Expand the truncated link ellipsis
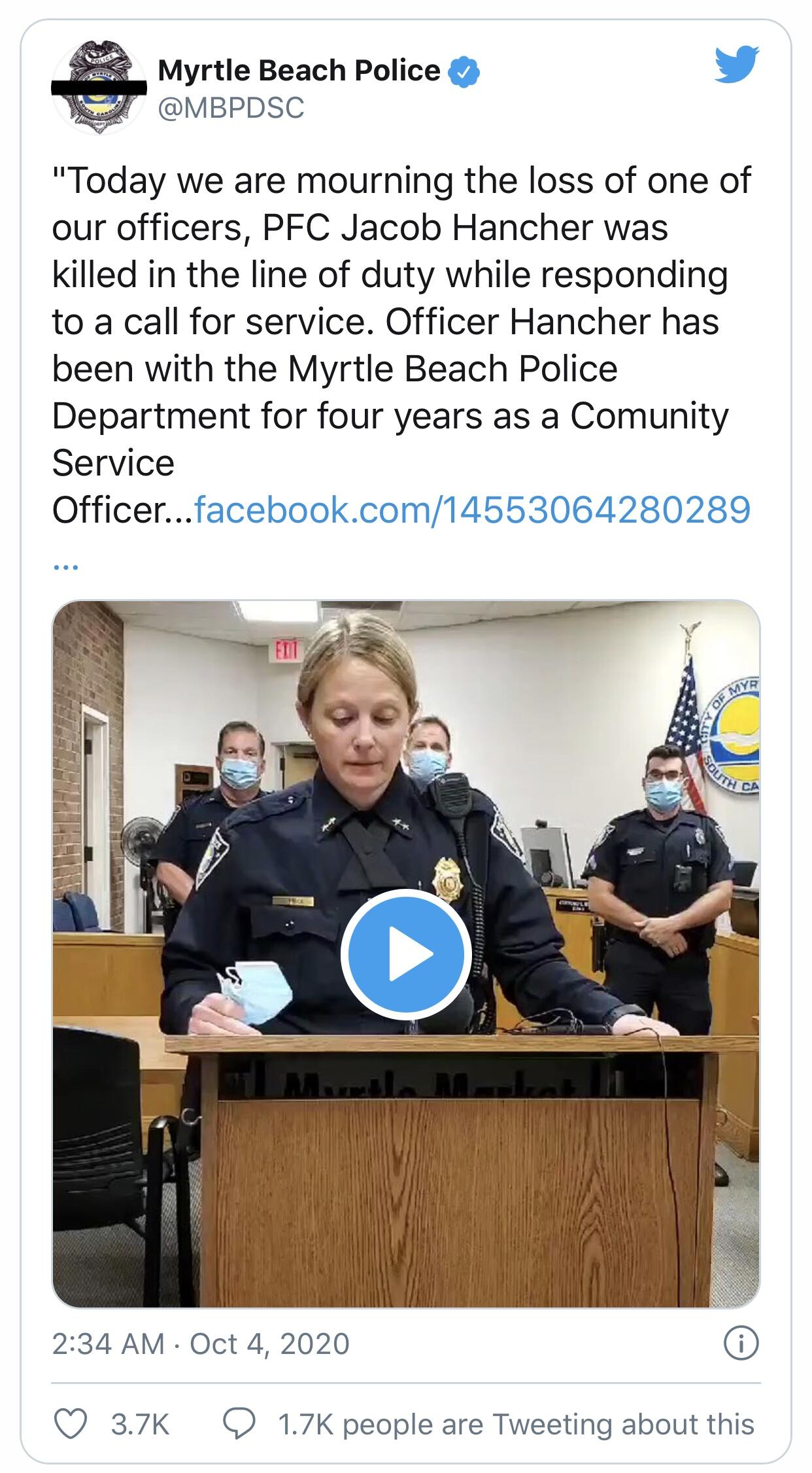 tap(65, 566)
